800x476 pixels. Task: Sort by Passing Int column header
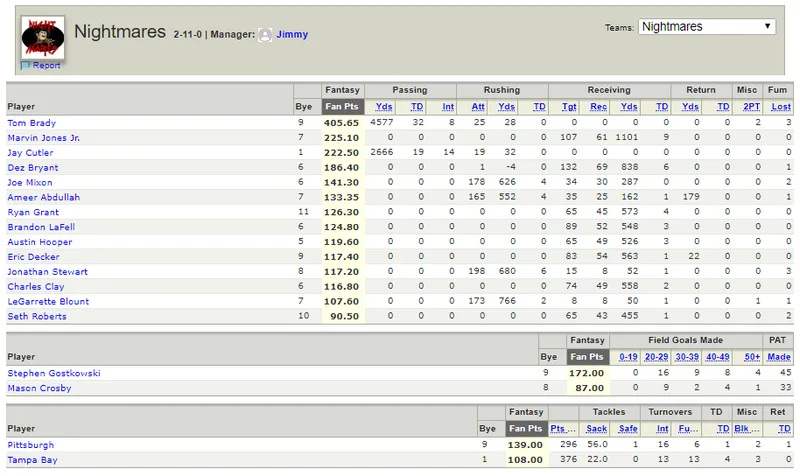click(x=447, y=107)
